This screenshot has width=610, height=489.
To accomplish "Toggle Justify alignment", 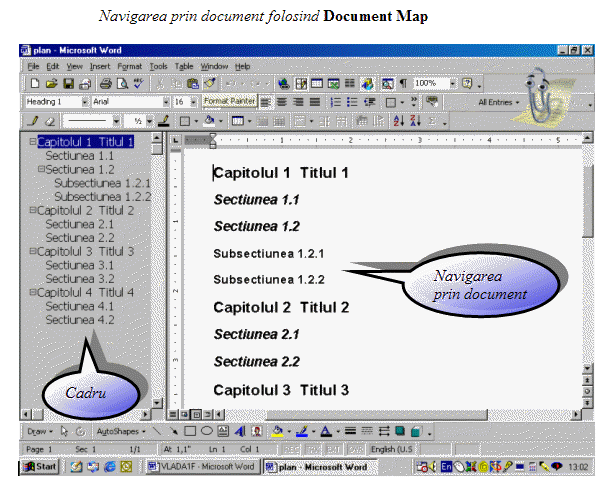I will click(315, 102).
